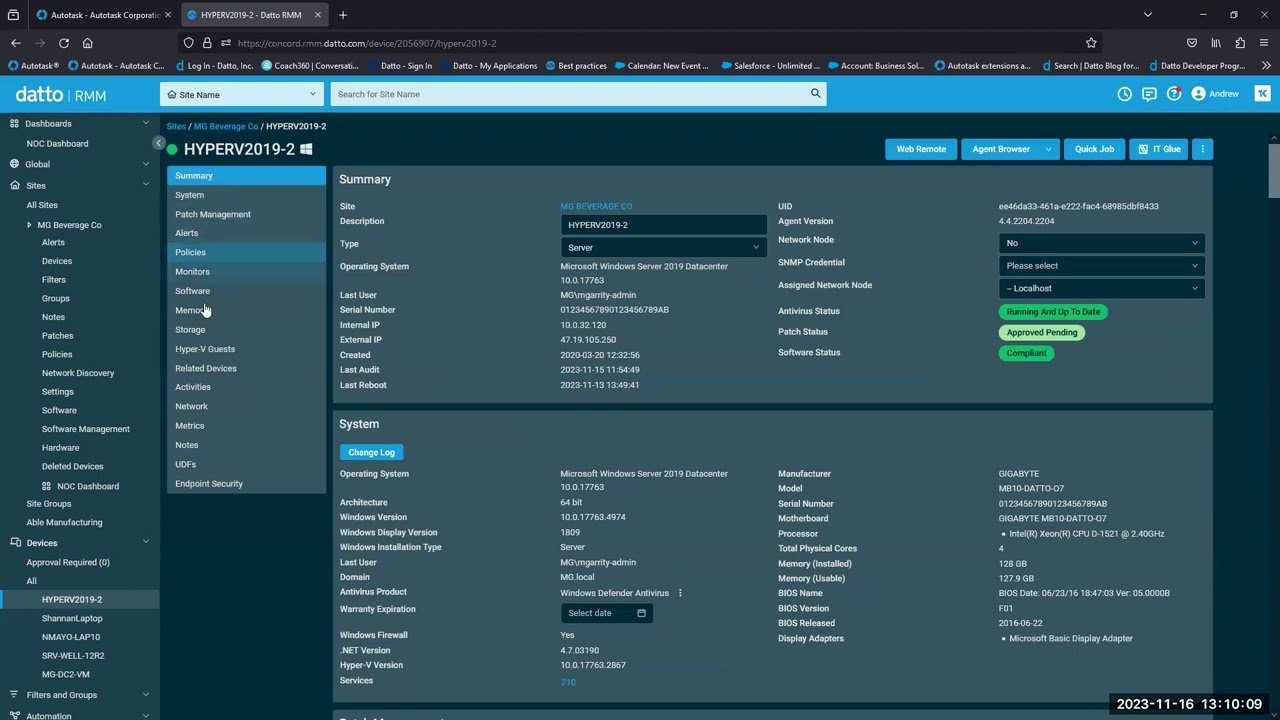The height and width of the screenshot is (720, 1280).
Task: Open the browser extensions icon
Action: tap(1240, 43)
